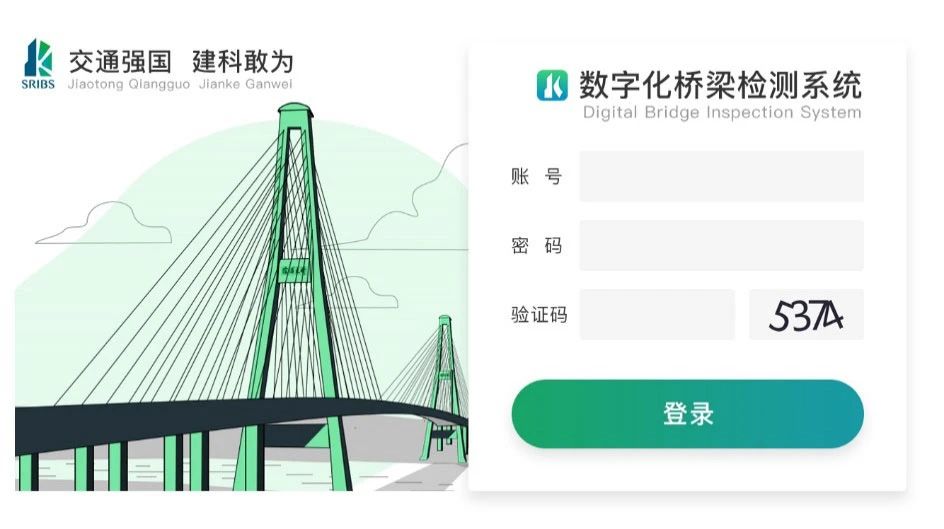Click the 建科敢为 slogan text

point(243,62)
